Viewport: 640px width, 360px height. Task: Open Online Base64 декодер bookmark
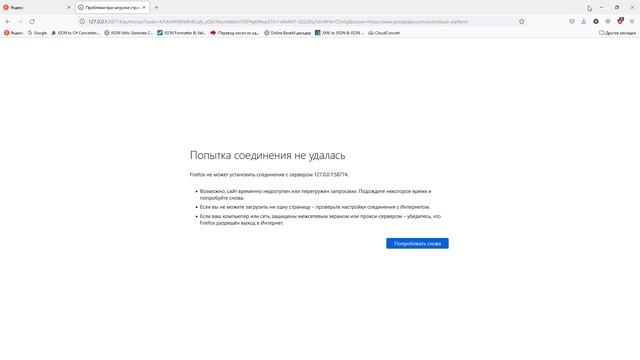(x=287, y=33)
